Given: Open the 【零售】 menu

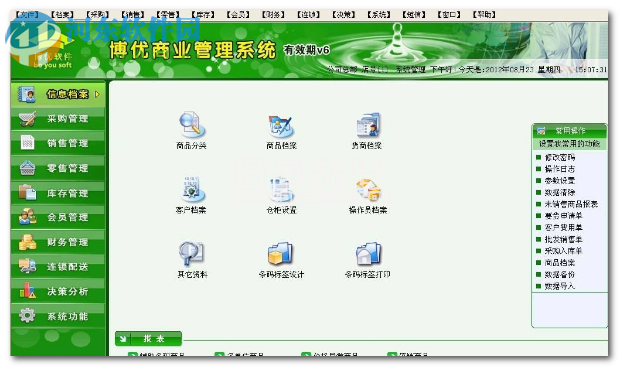Looking at the screenshot, I should tap(167, 15).
